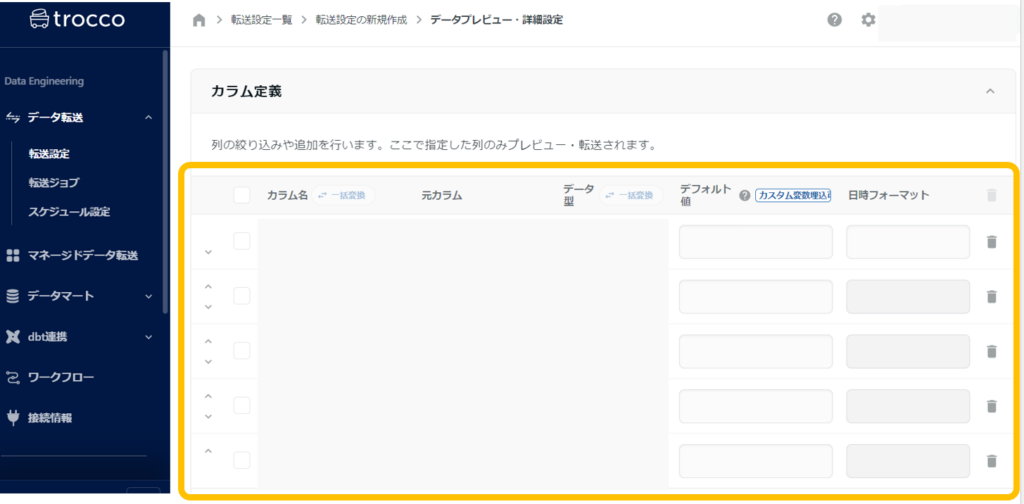
Task: Check the third row checkbox
Action: pyautogui.click(x=242, y=350)
